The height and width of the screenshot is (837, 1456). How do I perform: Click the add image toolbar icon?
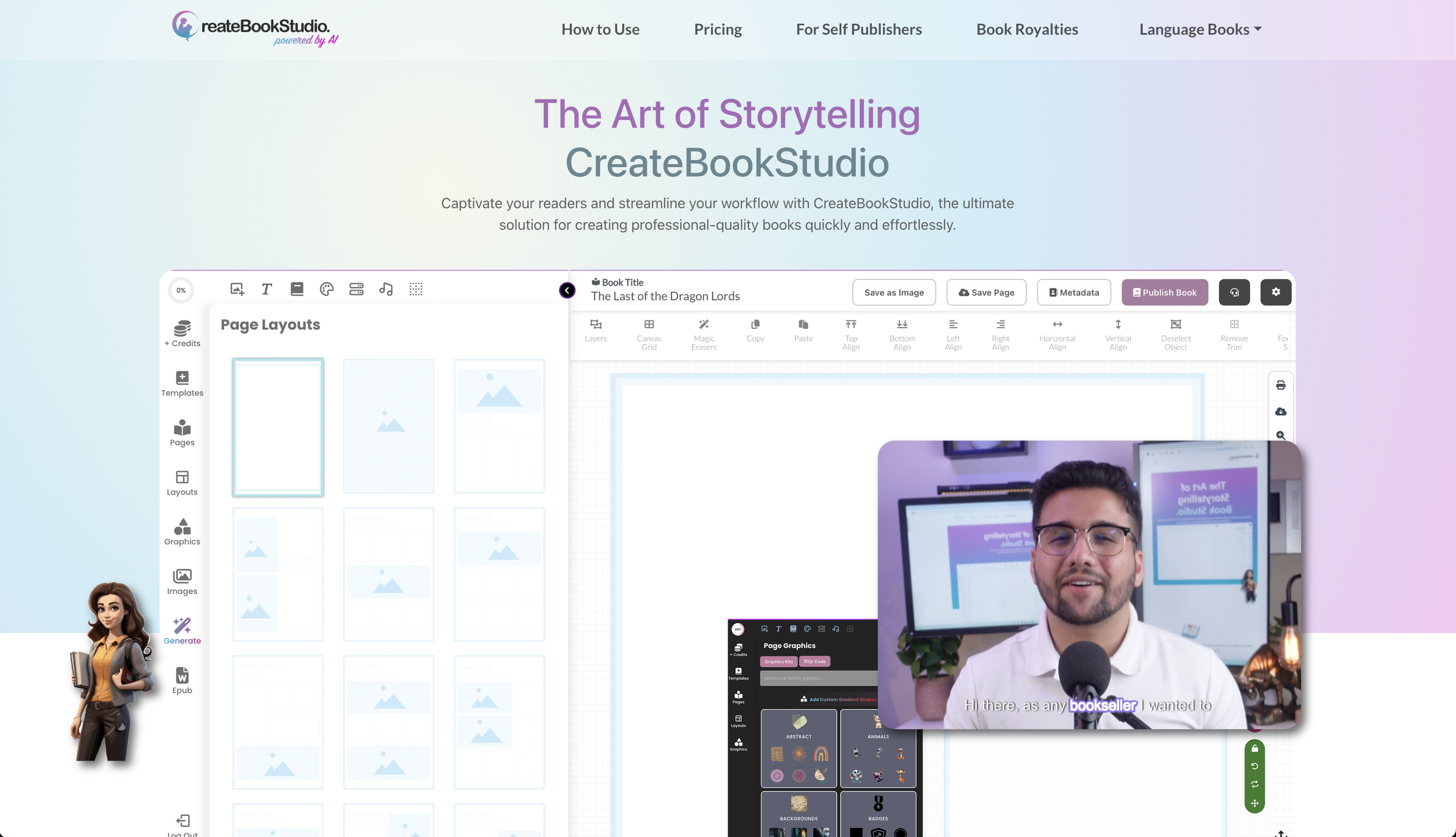[237, 289]
